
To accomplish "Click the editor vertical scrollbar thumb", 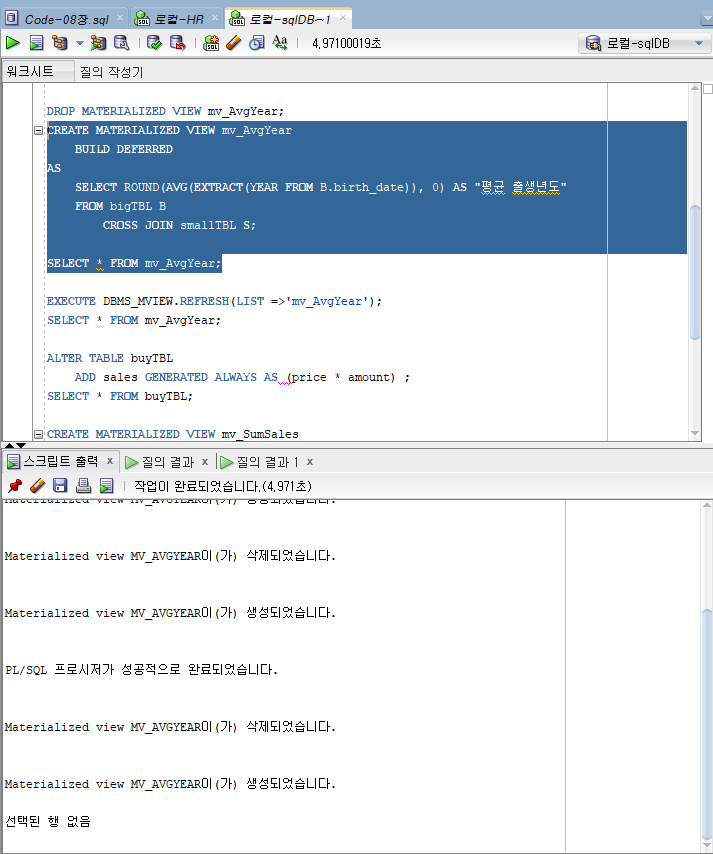I will 695,272.
